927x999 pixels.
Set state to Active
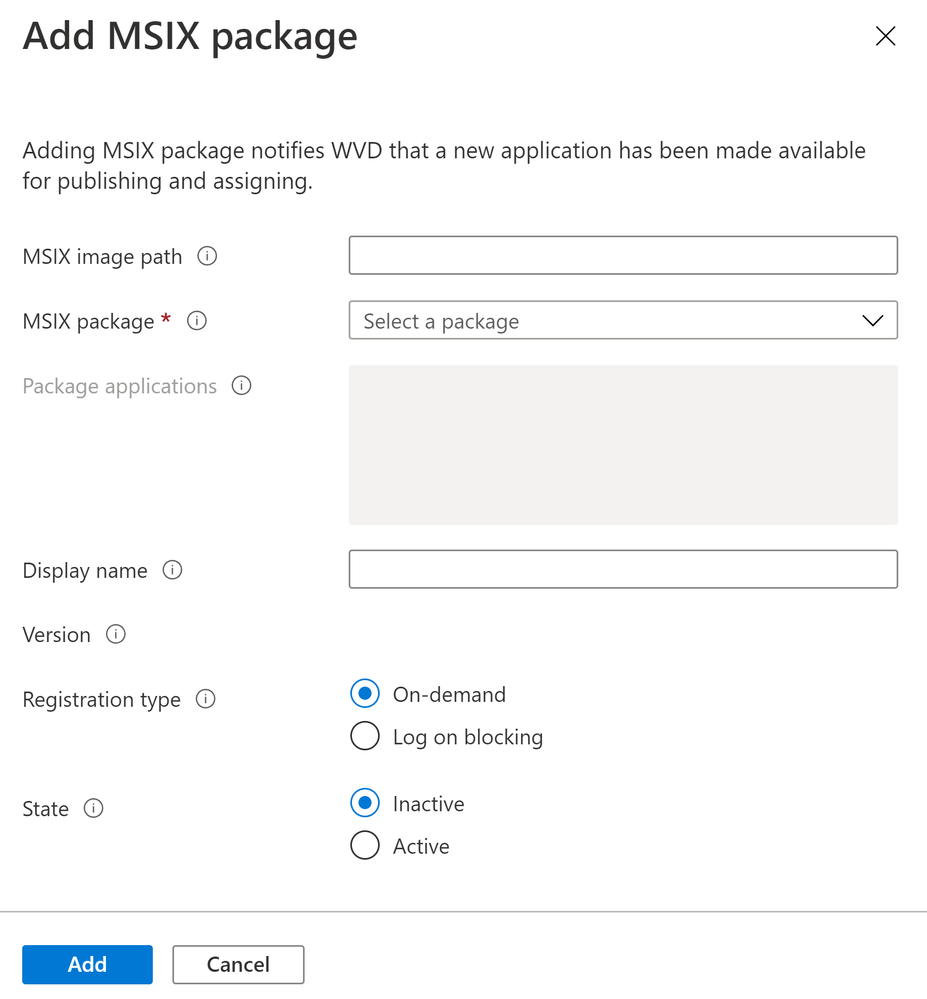[x=365, y=846]
